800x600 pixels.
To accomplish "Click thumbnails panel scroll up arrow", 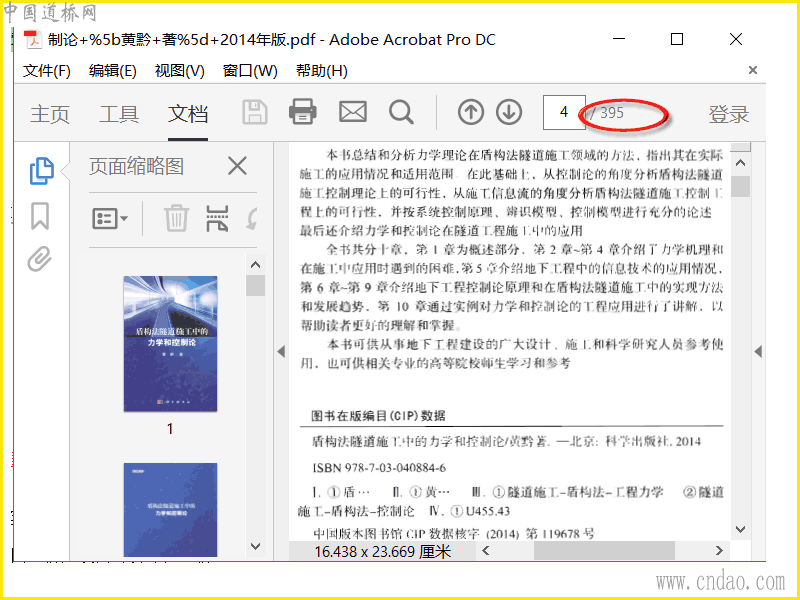I will coord(256,264).
